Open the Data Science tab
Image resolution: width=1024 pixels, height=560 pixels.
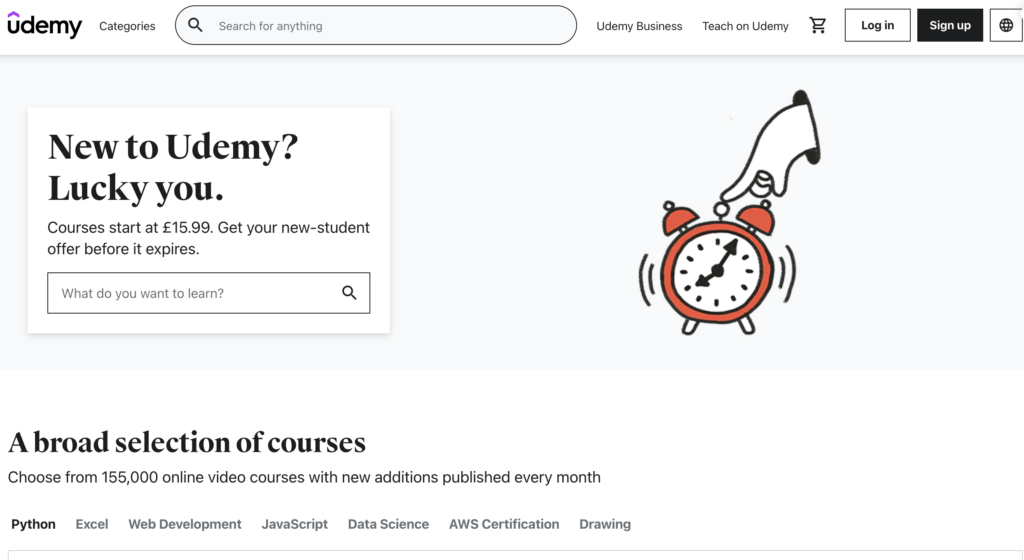pos(389,524)
